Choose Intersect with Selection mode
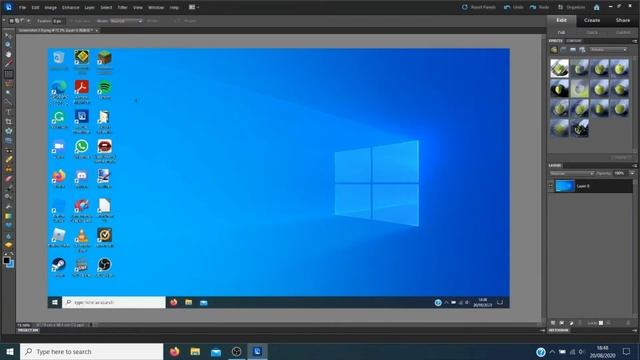This screenshot has width=640, height=360. [x=29, y=20]
